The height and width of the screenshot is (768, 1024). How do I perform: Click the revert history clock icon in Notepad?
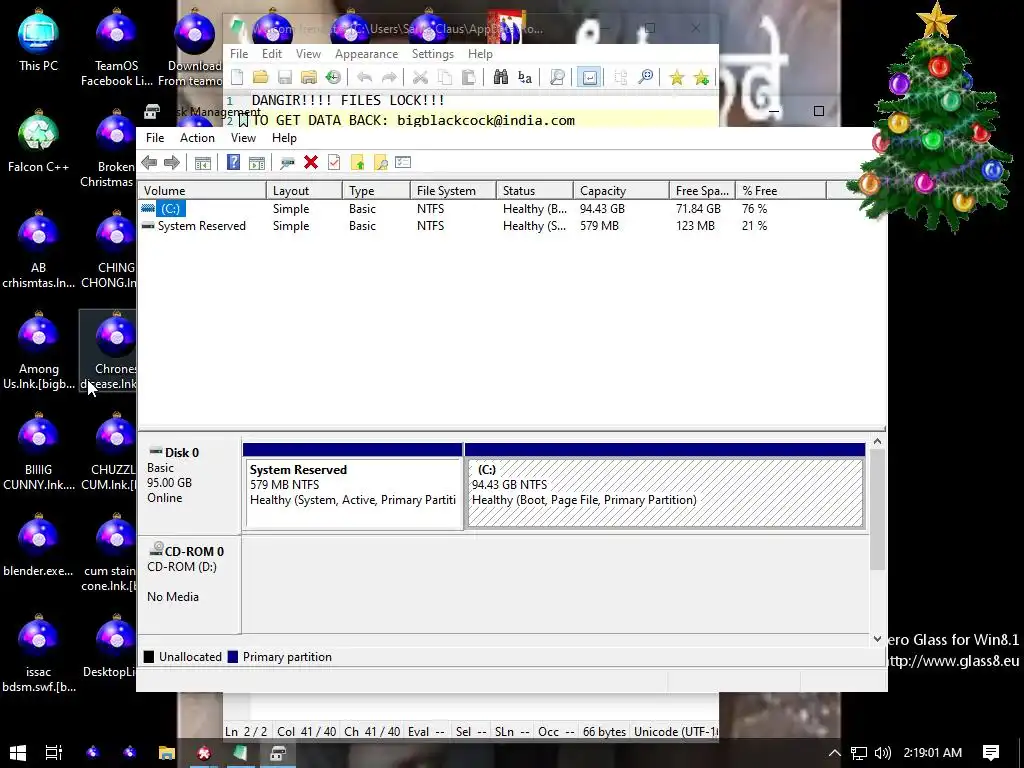coord(333,78)
